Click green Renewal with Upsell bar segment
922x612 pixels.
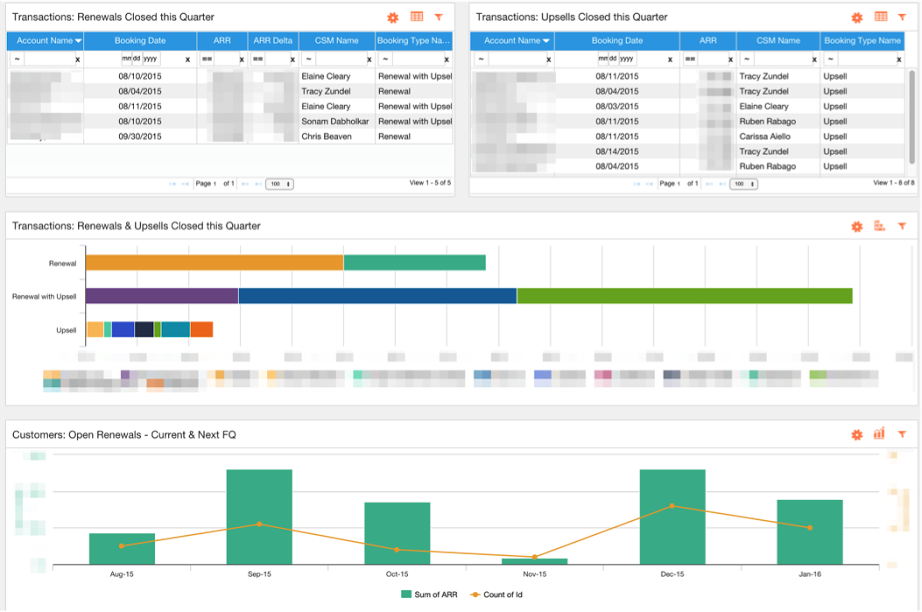click(x=684, y=296)
